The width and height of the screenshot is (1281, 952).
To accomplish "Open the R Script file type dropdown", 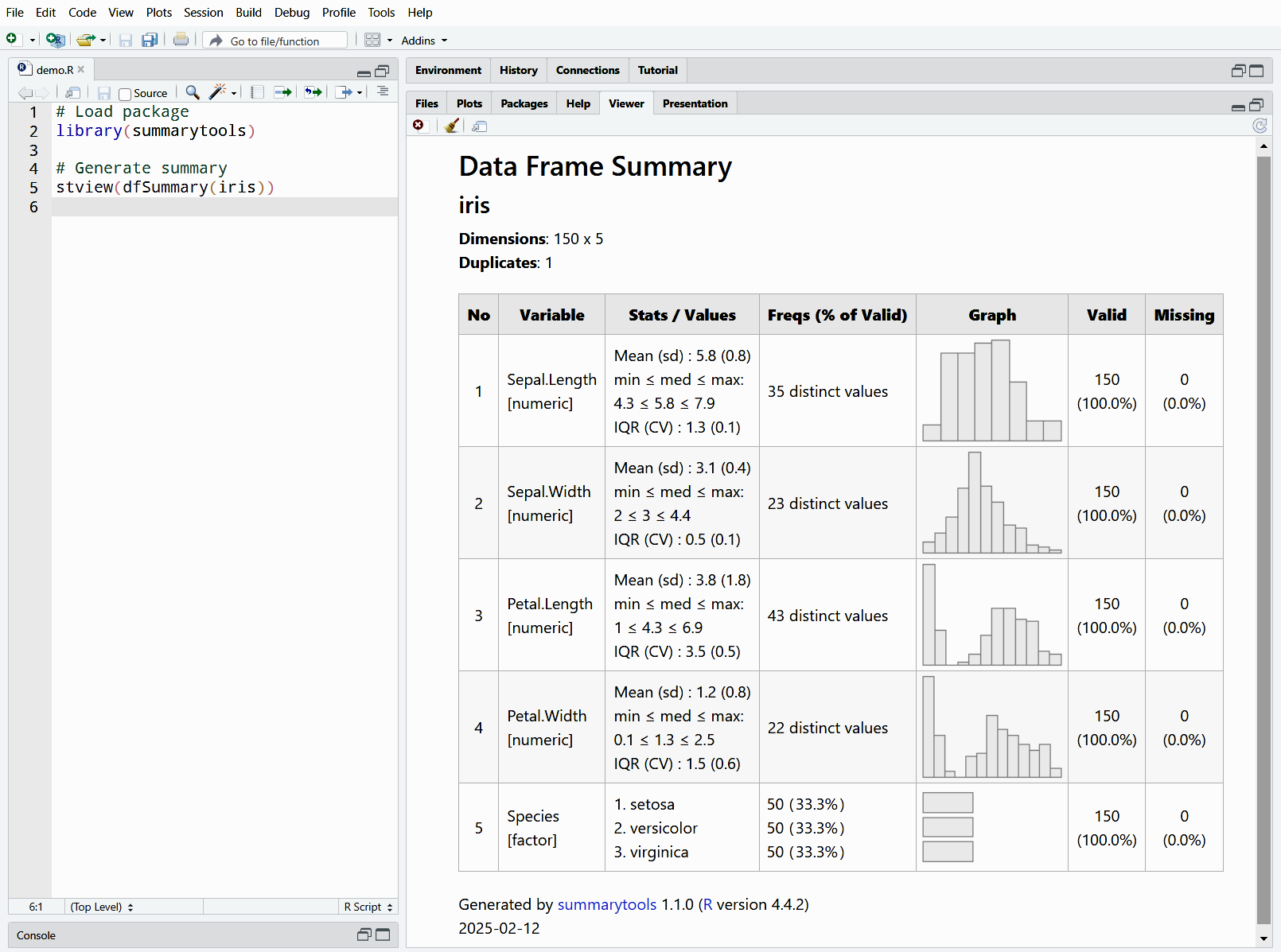I will pyautogui.click(x=368, y=907).
